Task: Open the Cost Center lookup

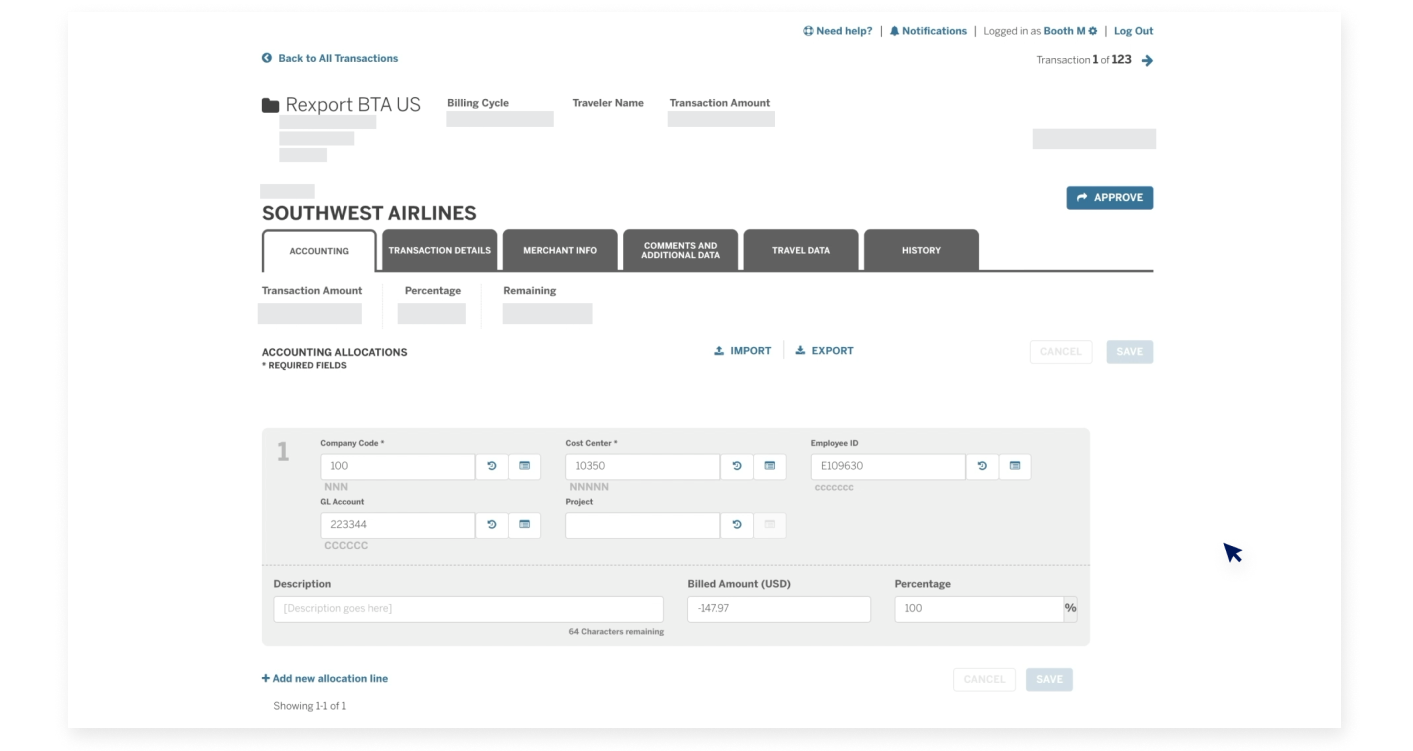Action: pyautogui.click(x=770, y=466)
